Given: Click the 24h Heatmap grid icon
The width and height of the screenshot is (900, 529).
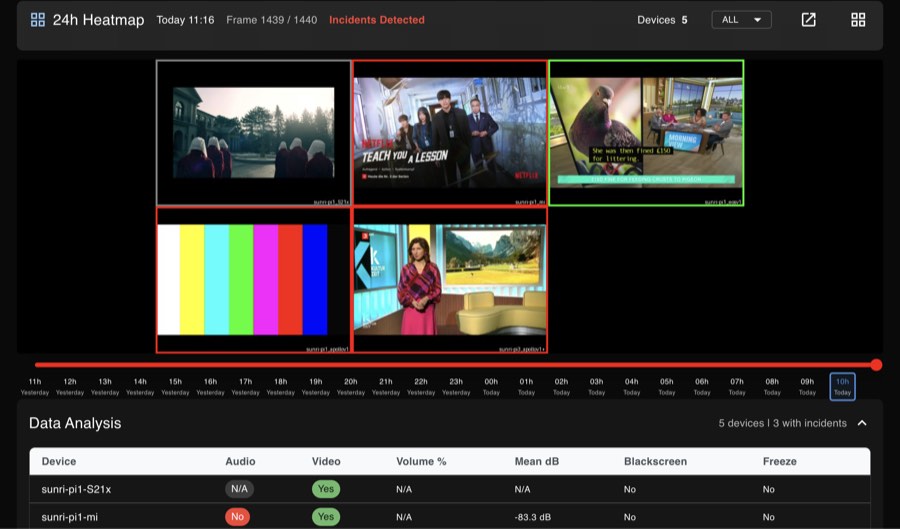Looking at the screenshot, I should click(x=38, y=20).
